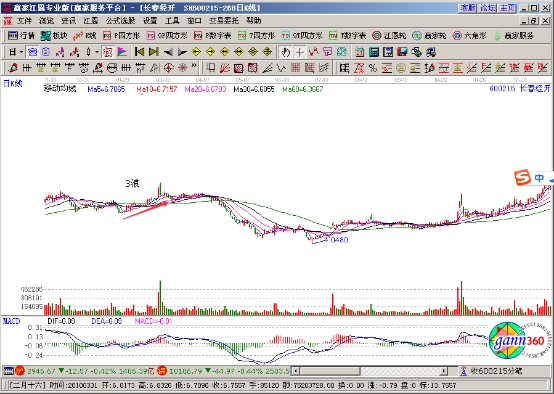Expand the dropdown beside the up-down arrow icon
This screenshot has width=554, height=394.
97,52
